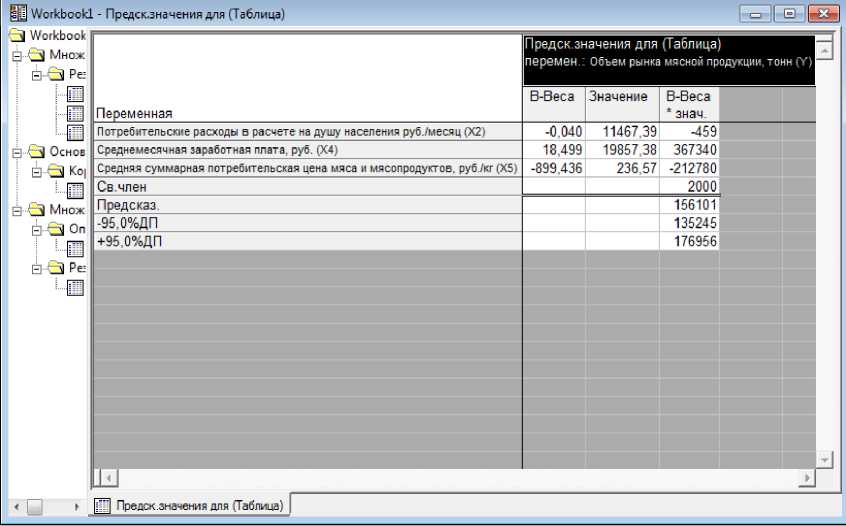Open the first spreadsheet icon below the top Рез folder
The image size is (846, 526).
[x=75, y=94]
